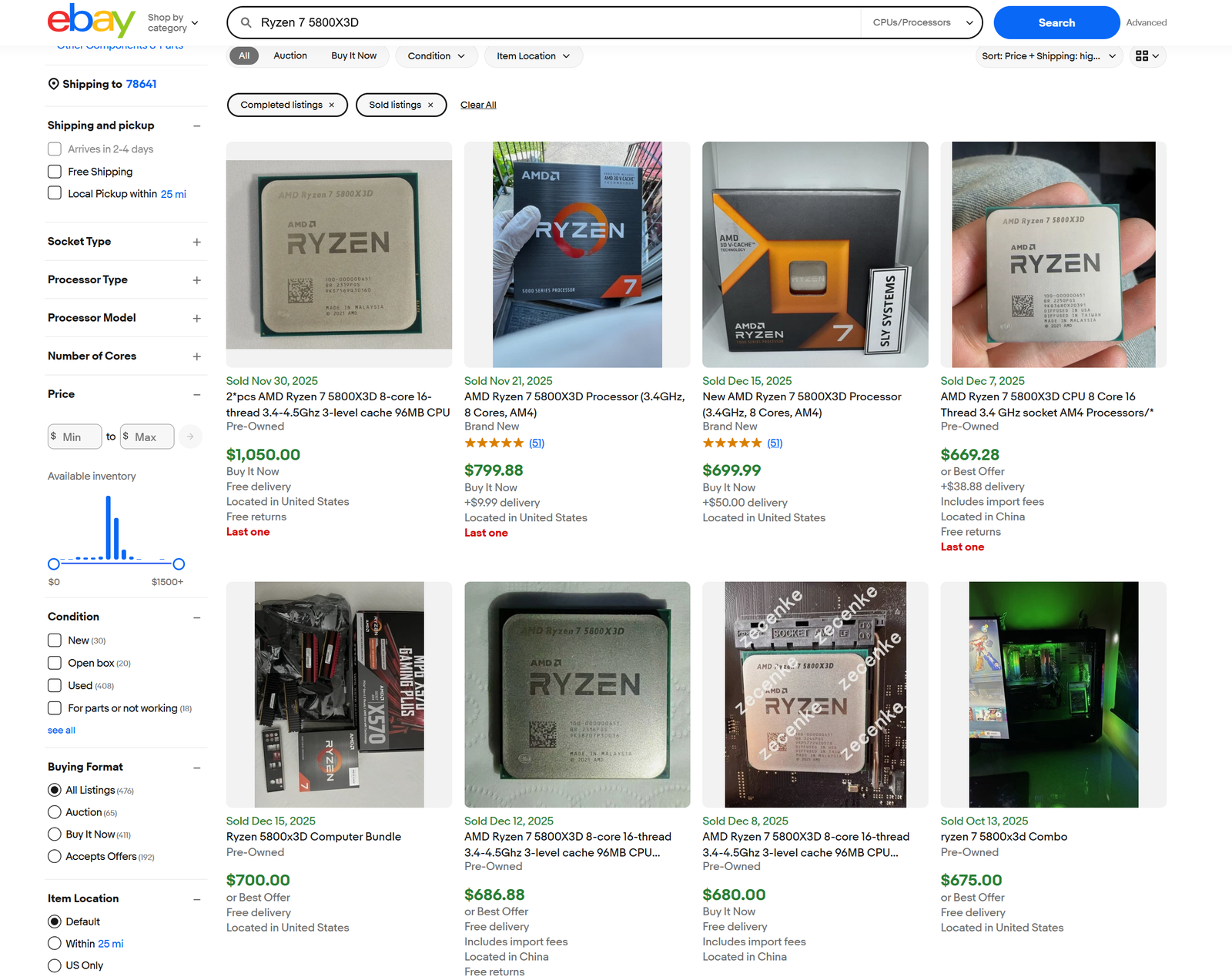Remove the Sold listings filter chip
1232x980 pixels.
[x=431, y=105]
